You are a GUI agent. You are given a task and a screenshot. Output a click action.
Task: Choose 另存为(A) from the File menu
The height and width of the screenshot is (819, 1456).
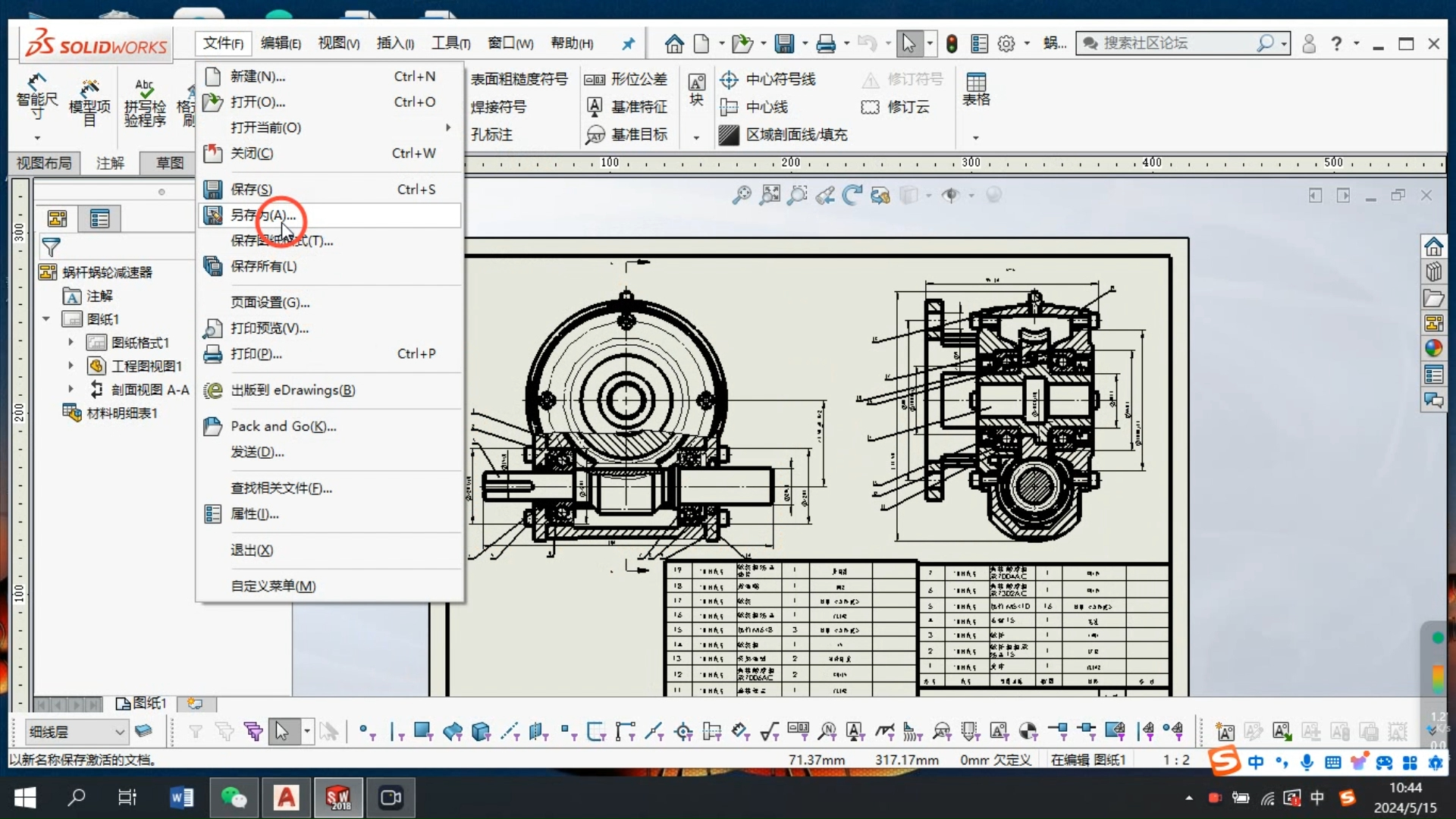coord(262,215)
